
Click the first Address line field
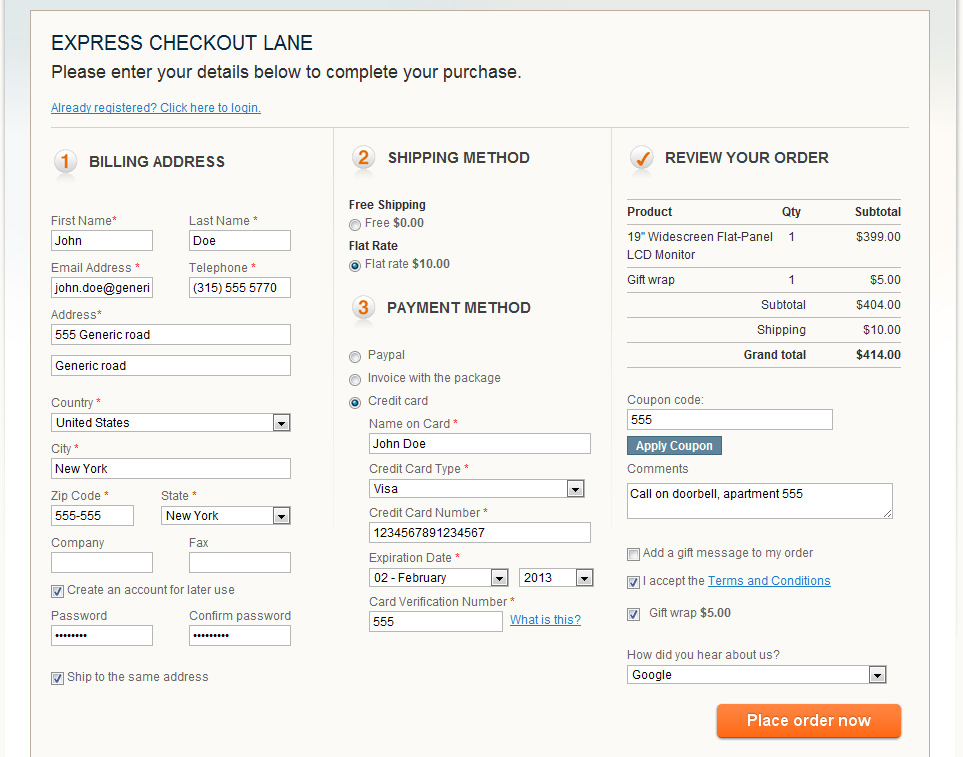tap(171, 335)
